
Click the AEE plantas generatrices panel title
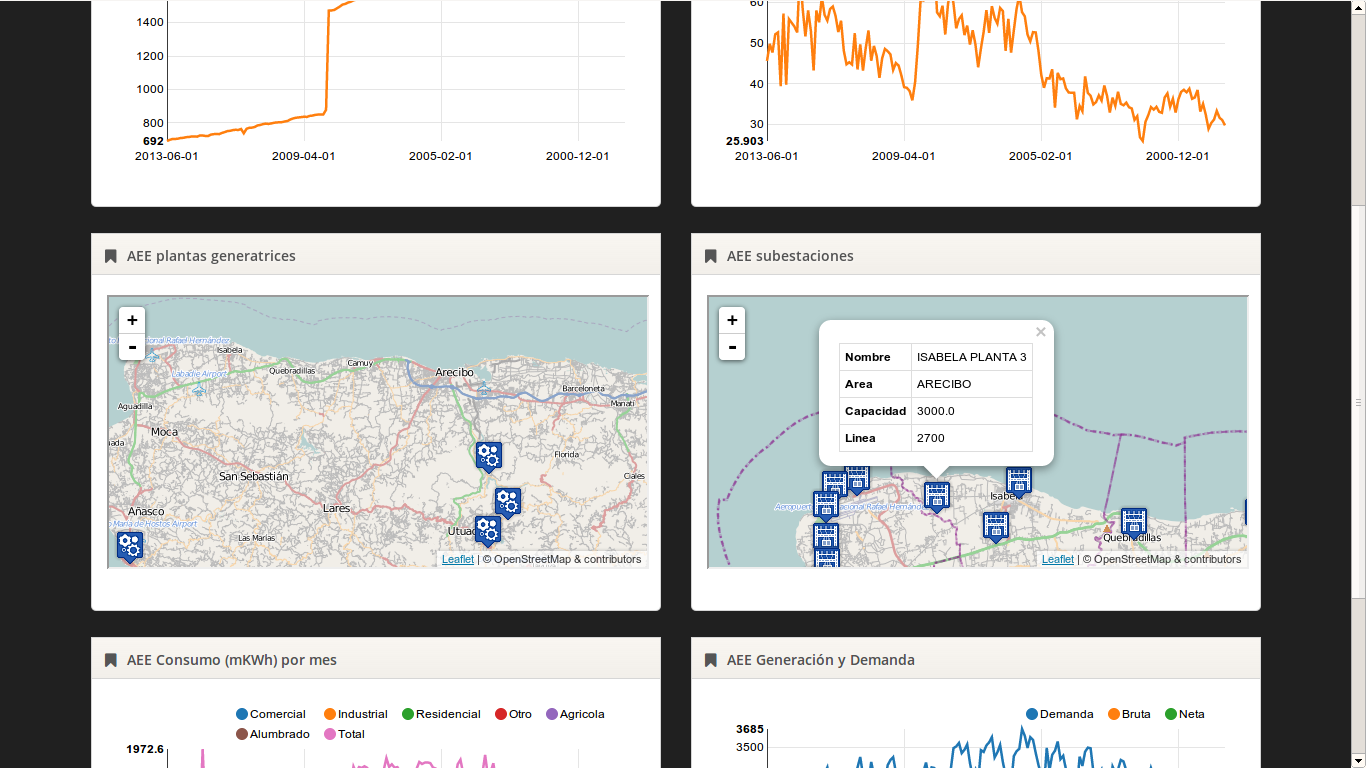pyautogui.click(x=211, y=256)
